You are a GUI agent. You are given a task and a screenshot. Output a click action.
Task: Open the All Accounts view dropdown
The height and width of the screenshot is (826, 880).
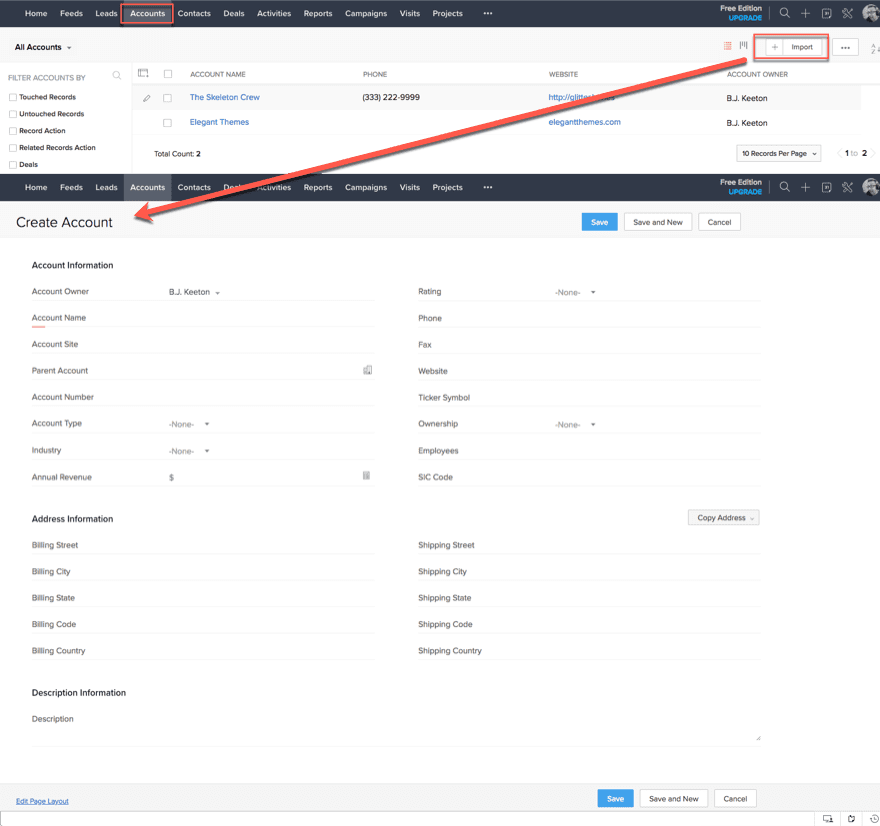[42, 46]
